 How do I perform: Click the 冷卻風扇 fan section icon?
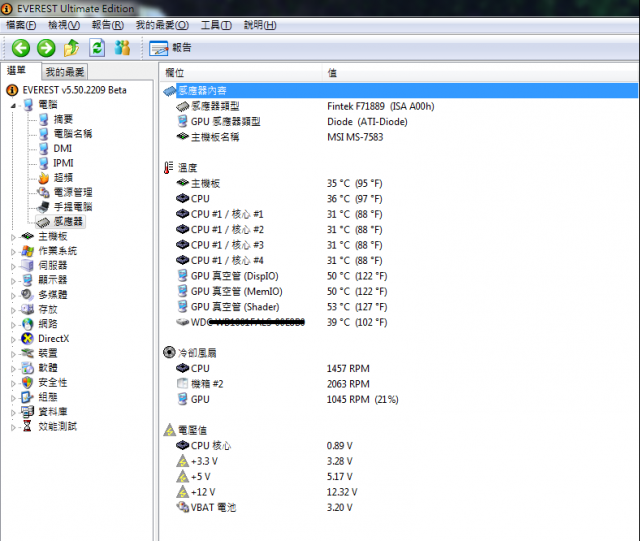click(169, 352)
